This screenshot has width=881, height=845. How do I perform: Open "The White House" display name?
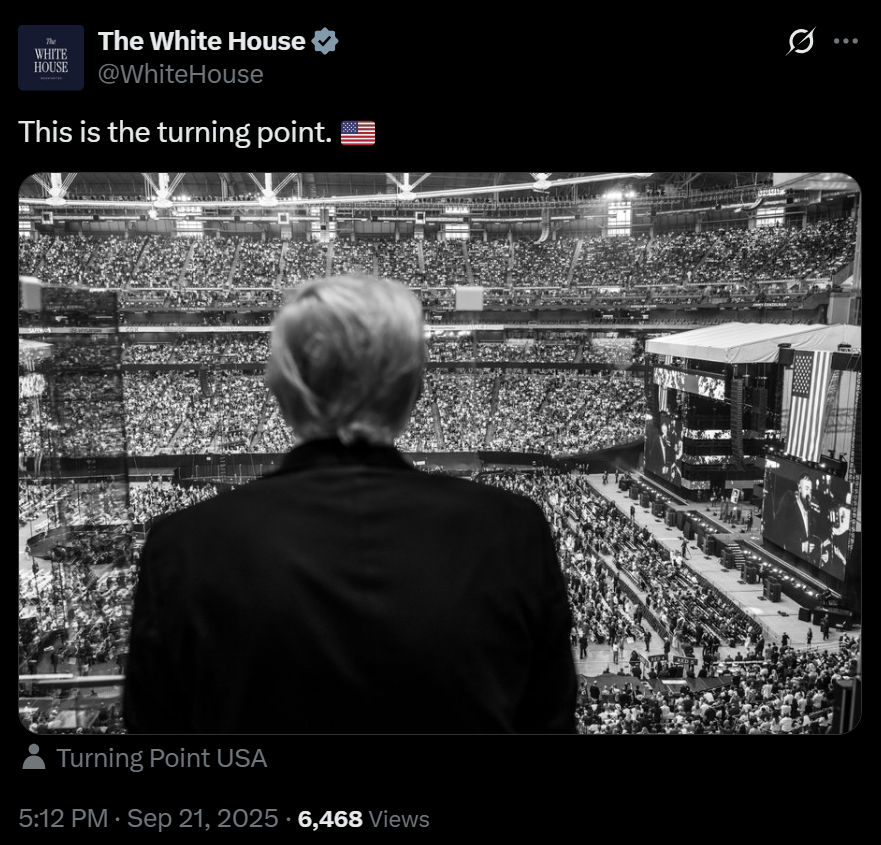pos(202,41)
